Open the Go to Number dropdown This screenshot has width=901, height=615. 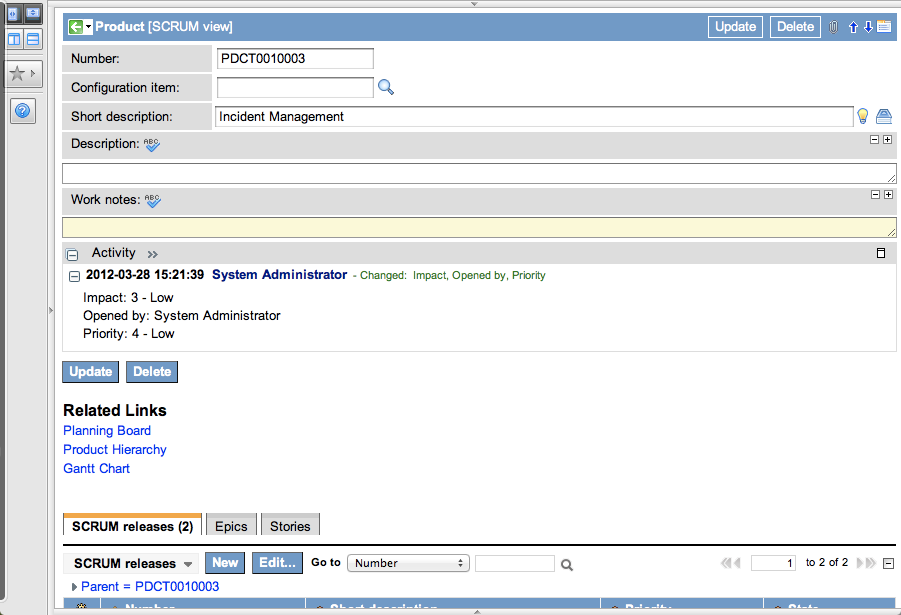(x=408, y=563)
